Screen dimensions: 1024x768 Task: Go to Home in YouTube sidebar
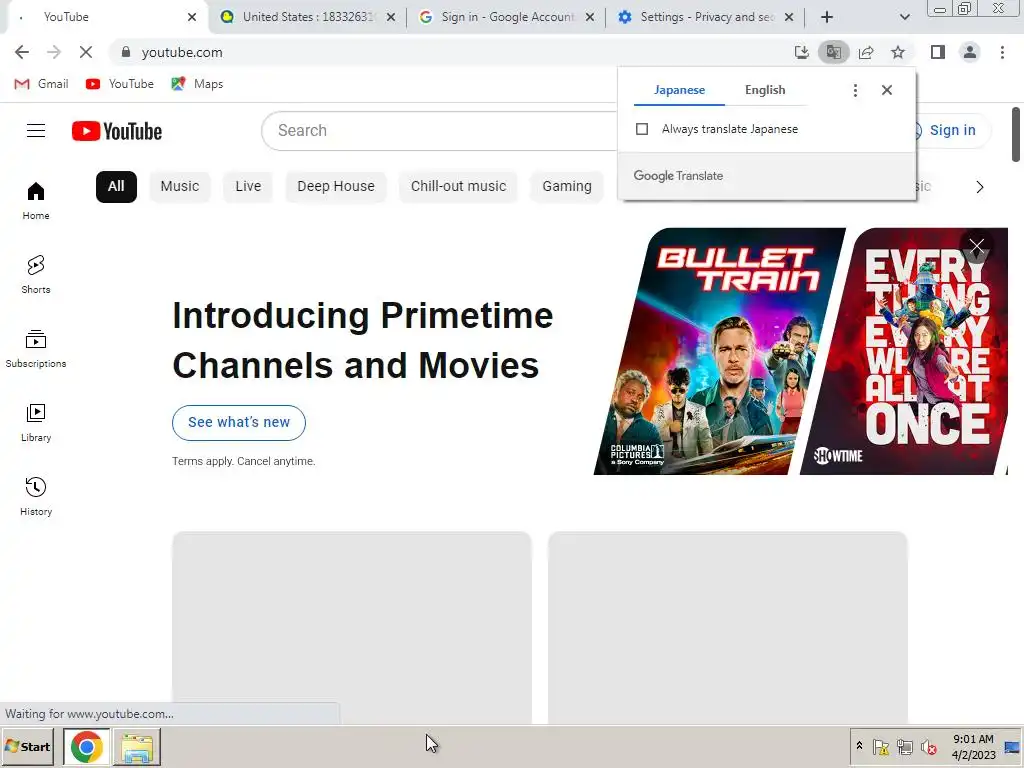click(x=36, y=200)
